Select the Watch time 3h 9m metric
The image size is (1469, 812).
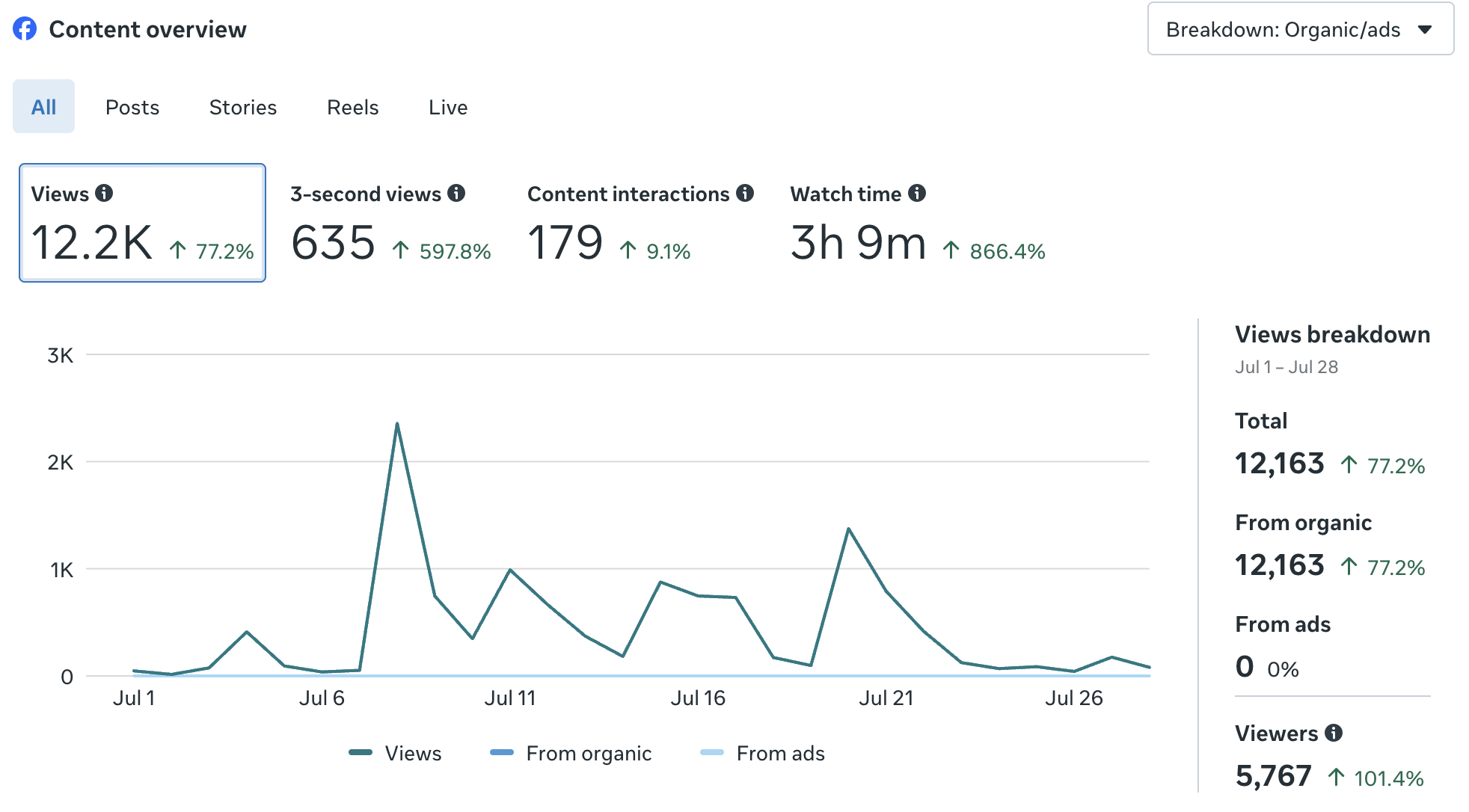(x=918, y=224)
